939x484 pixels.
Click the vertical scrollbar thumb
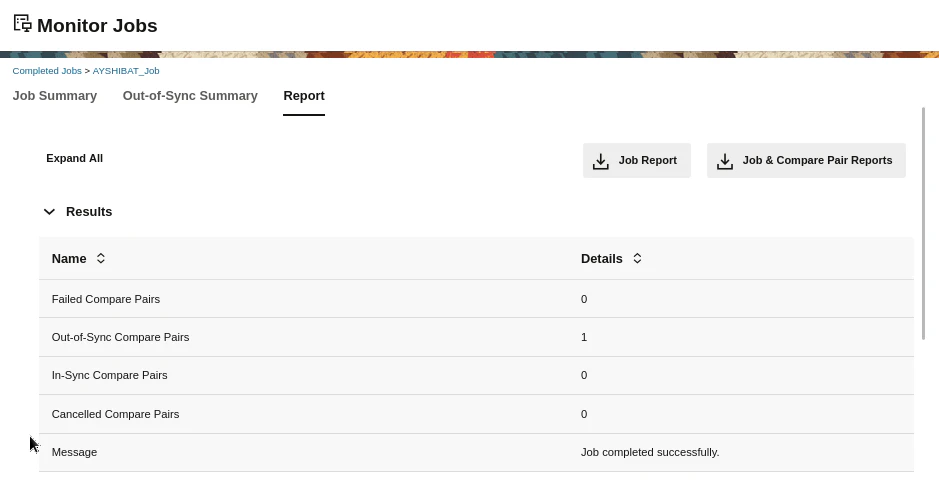925,223
